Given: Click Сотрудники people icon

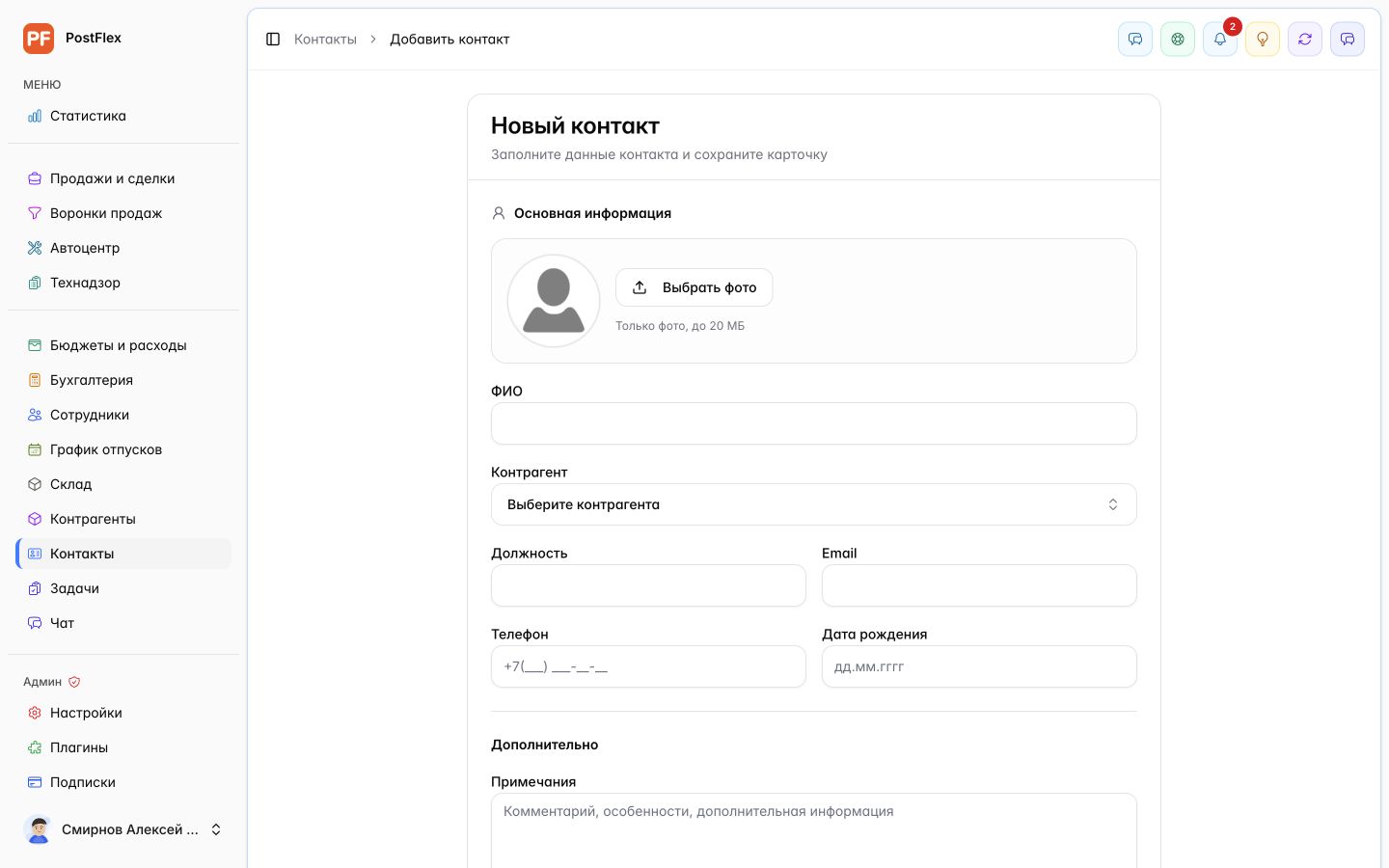Looking at the screenshot, I should point(35,415).
